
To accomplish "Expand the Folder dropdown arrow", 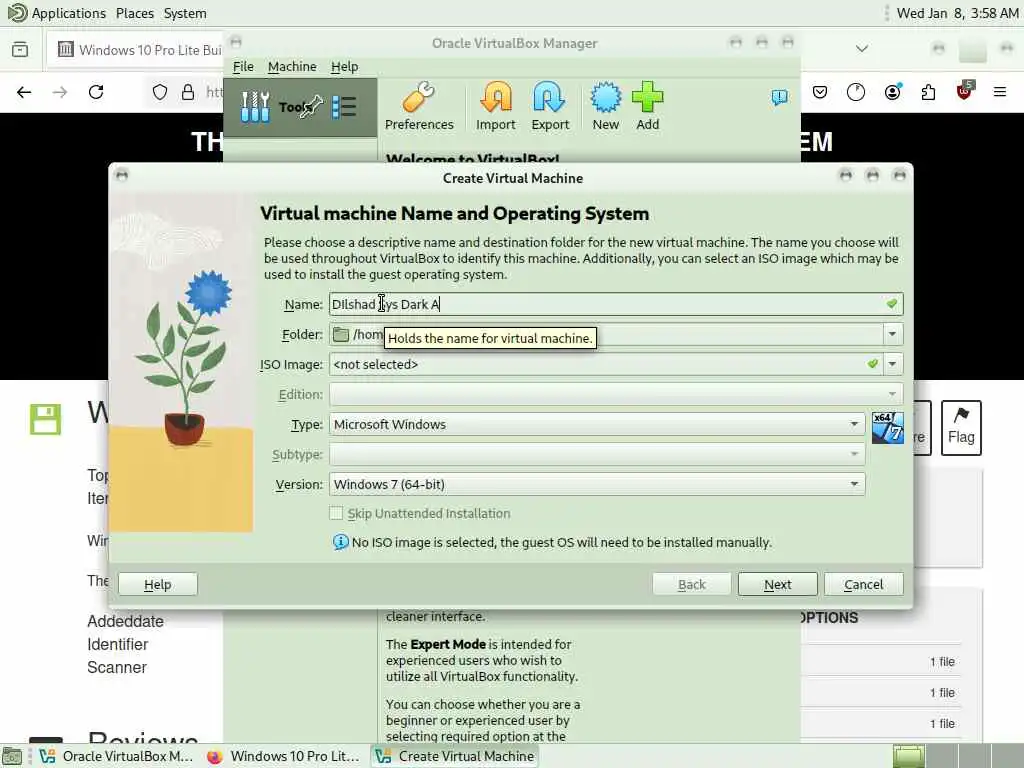I will point(892,334).
